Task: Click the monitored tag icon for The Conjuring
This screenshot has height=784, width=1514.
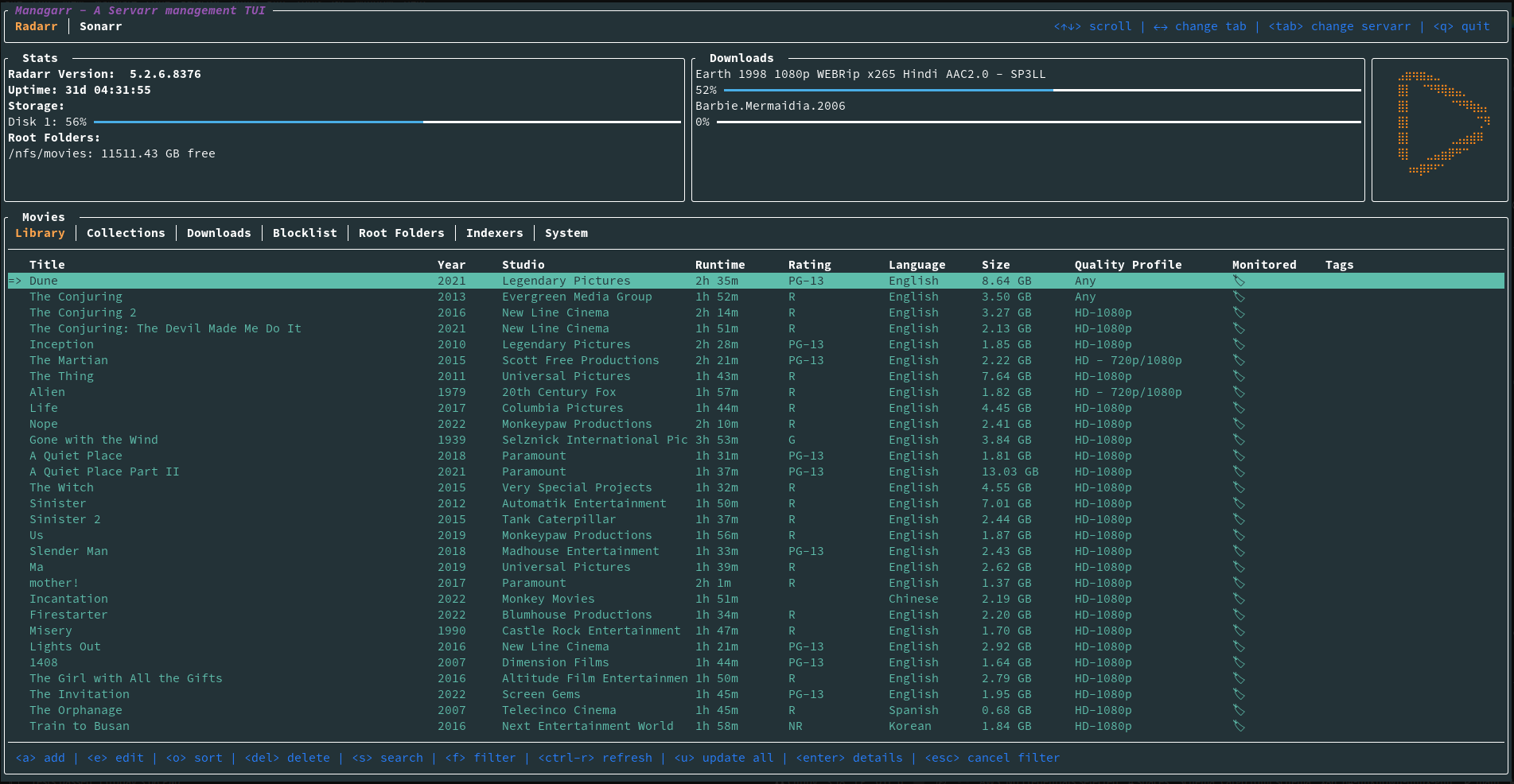Action: coord(1239,297)
